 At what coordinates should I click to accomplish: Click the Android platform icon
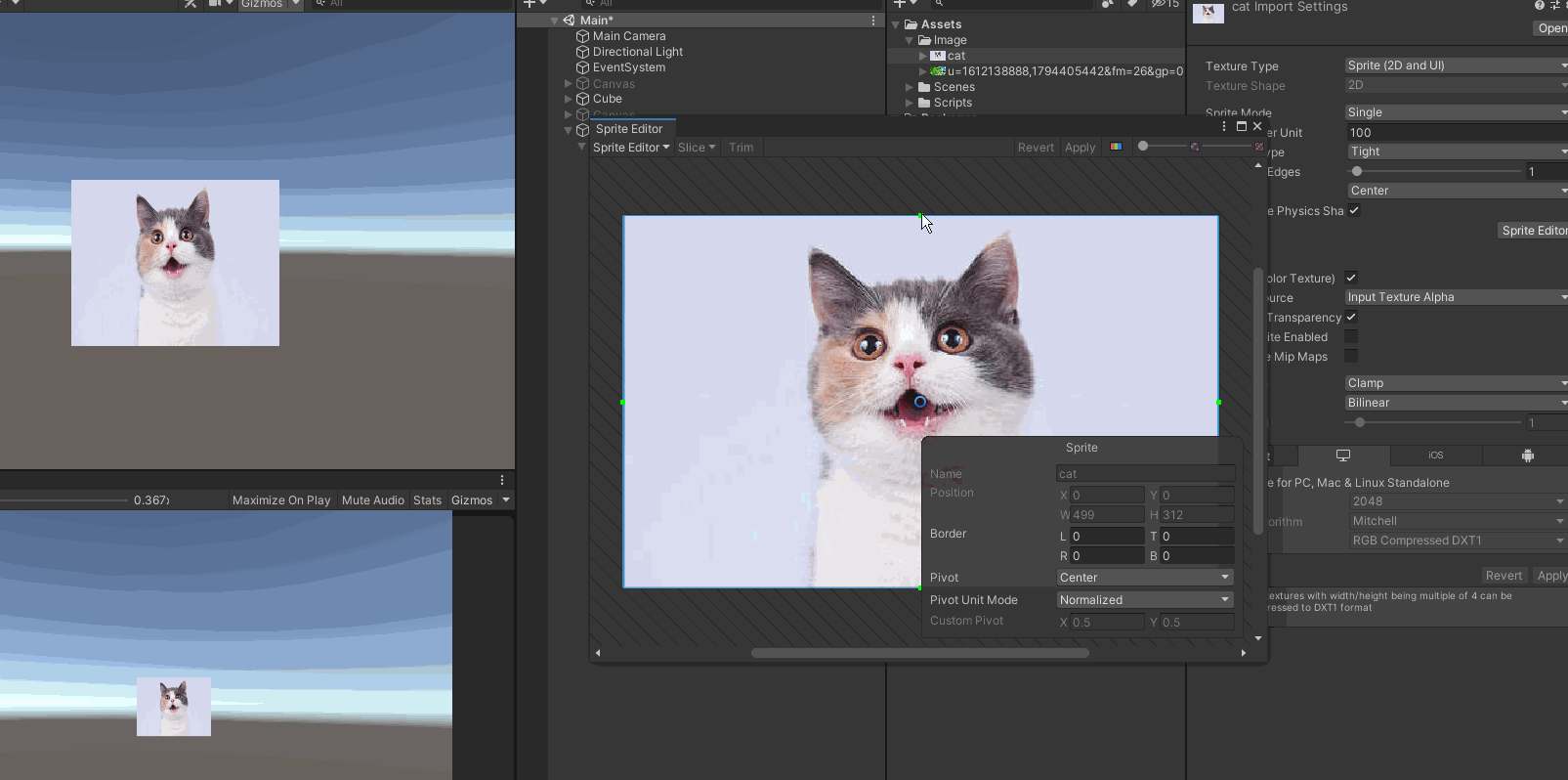1528,455
